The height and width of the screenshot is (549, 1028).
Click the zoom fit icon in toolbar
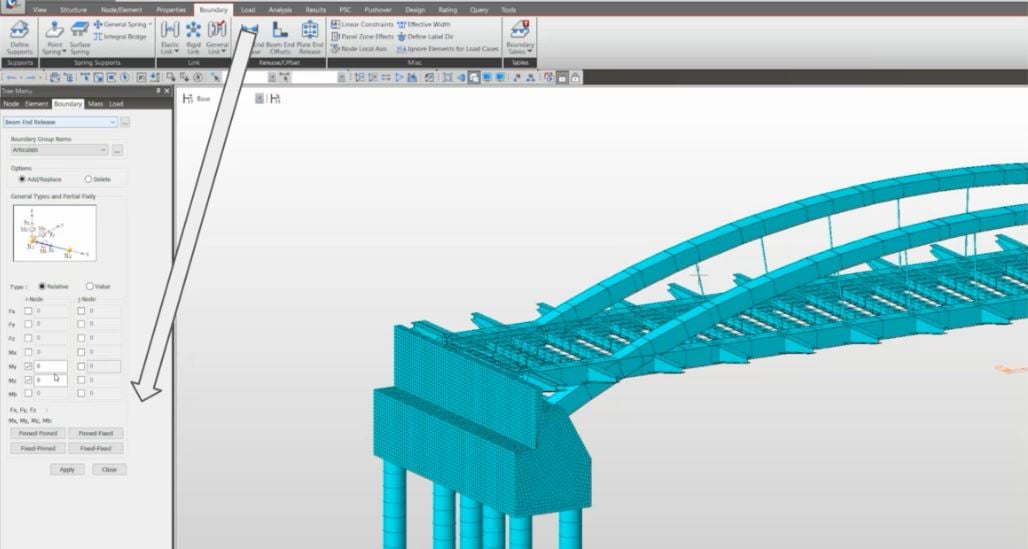(x=447, y=77)
